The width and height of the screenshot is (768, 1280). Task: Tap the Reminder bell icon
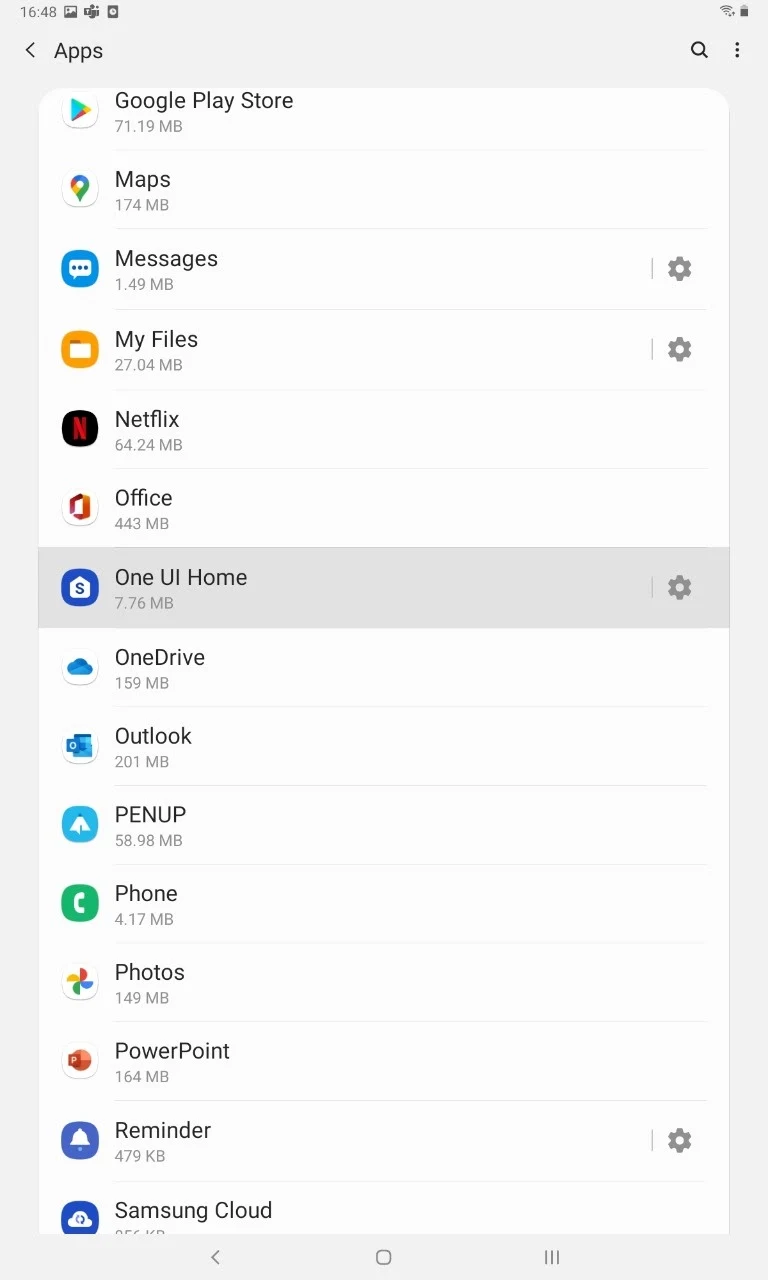click(80, 1141)
